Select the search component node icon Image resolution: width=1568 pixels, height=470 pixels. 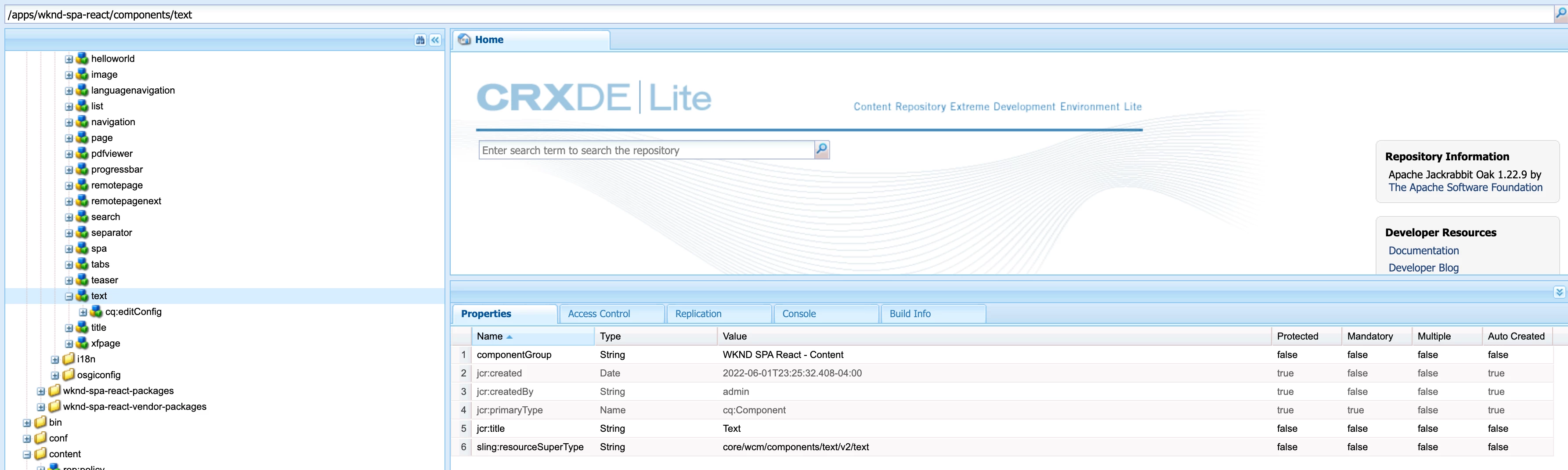click(x=82, y=217)
